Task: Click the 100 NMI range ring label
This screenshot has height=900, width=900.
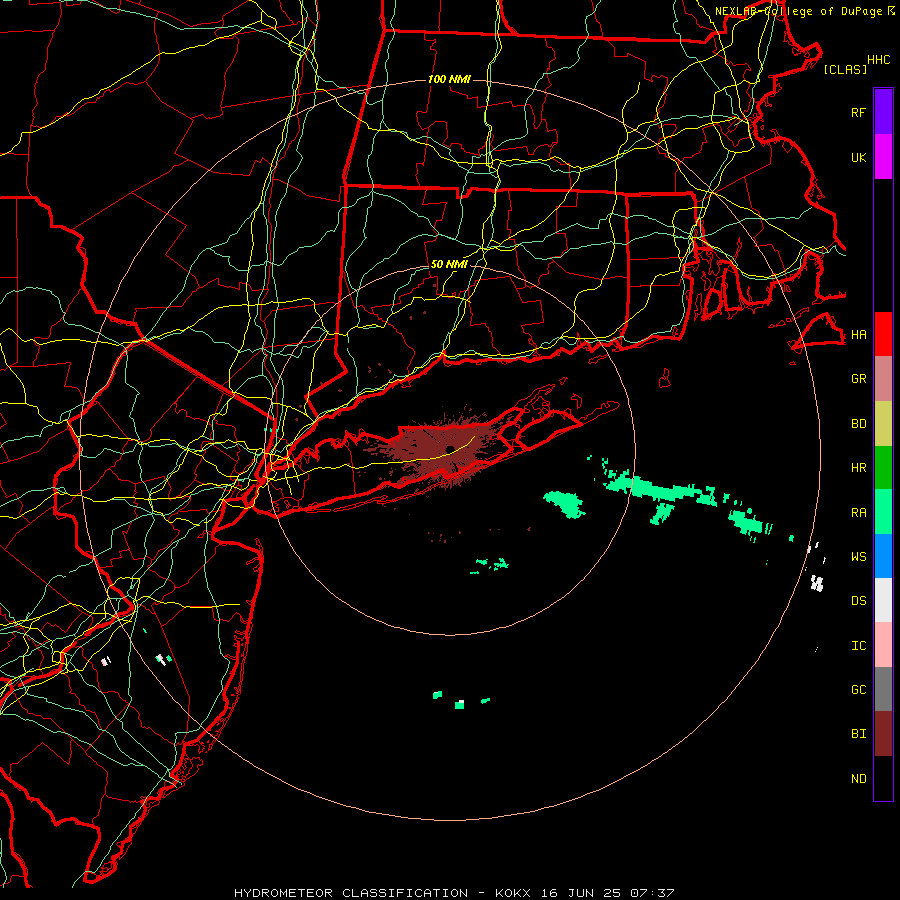Action: 449,79
